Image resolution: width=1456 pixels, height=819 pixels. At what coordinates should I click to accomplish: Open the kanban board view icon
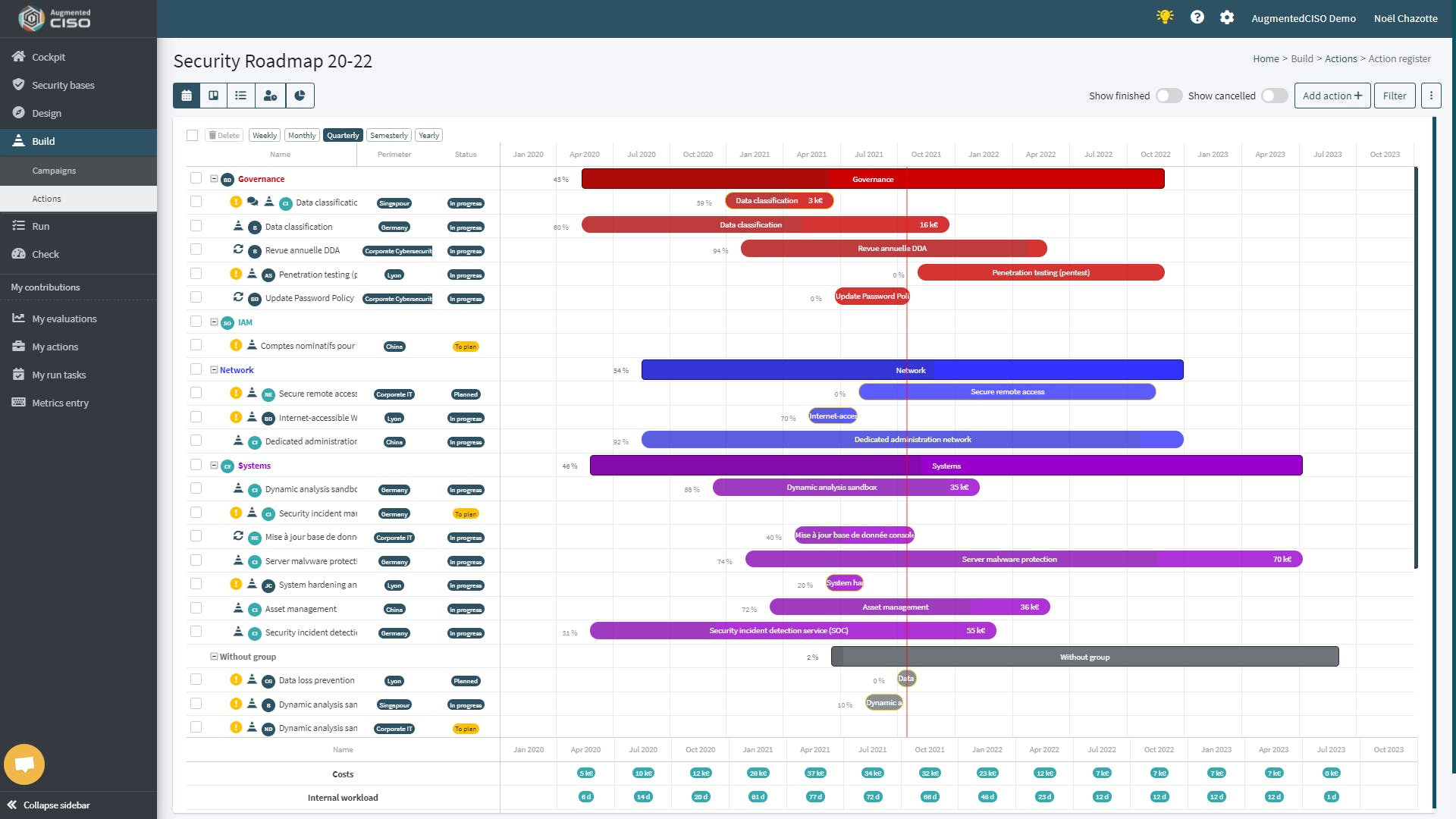(214, 96)
